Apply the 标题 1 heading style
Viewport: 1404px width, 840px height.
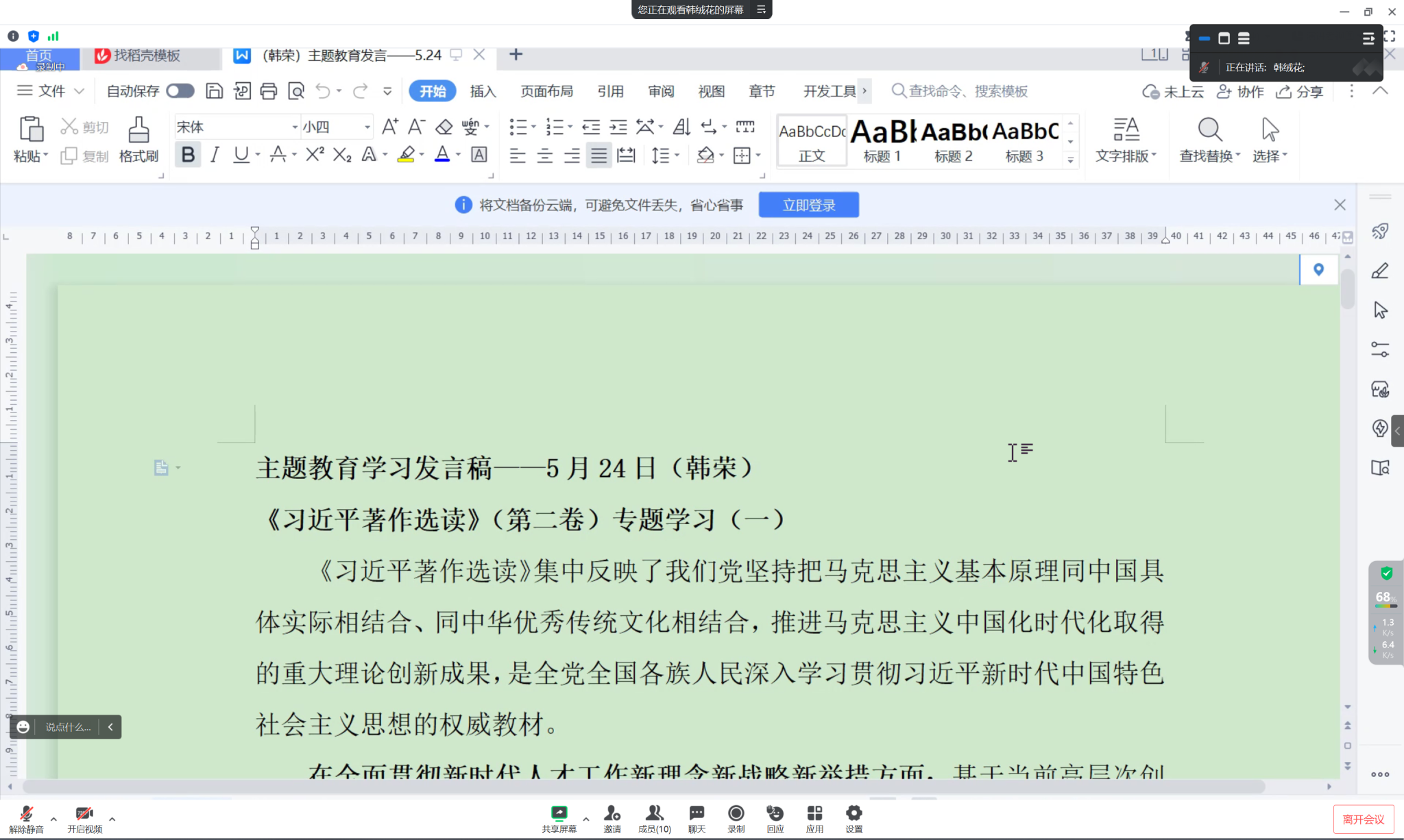point(882,141)
